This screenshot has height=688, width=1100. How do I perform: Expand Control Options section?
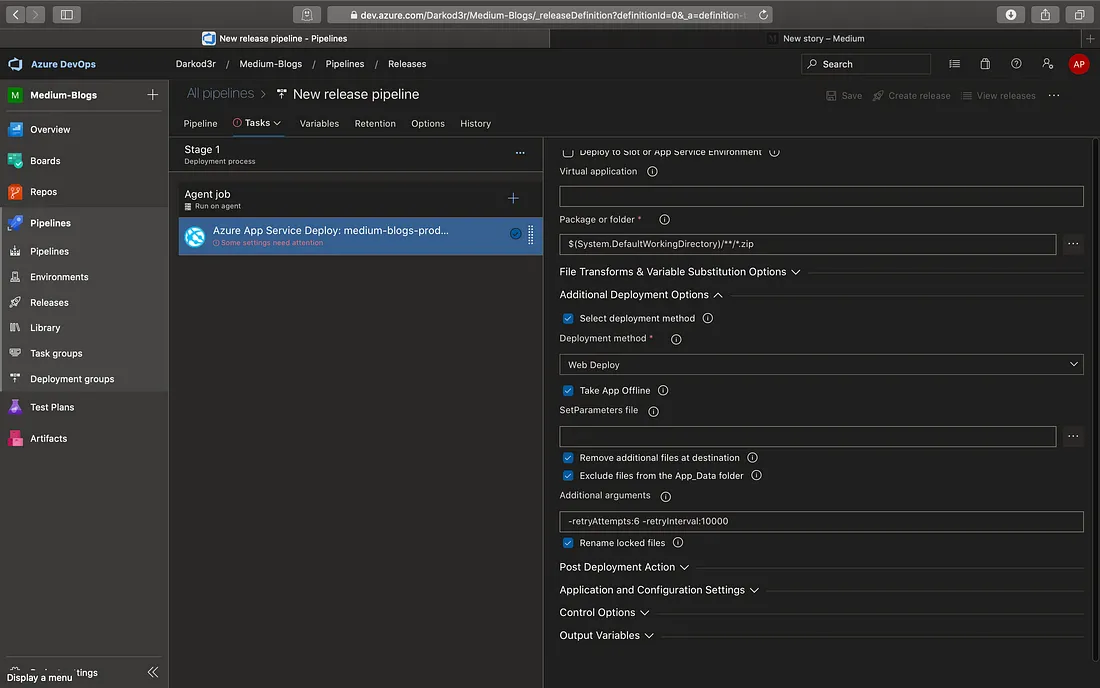click(604, 613)
